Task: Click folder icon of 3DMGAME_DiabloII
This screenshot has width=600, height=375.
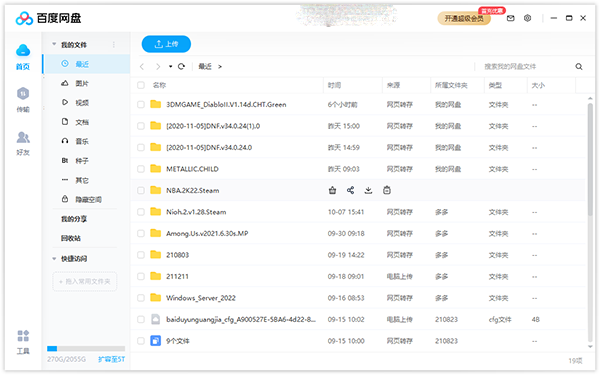Action: pos(155,104)
